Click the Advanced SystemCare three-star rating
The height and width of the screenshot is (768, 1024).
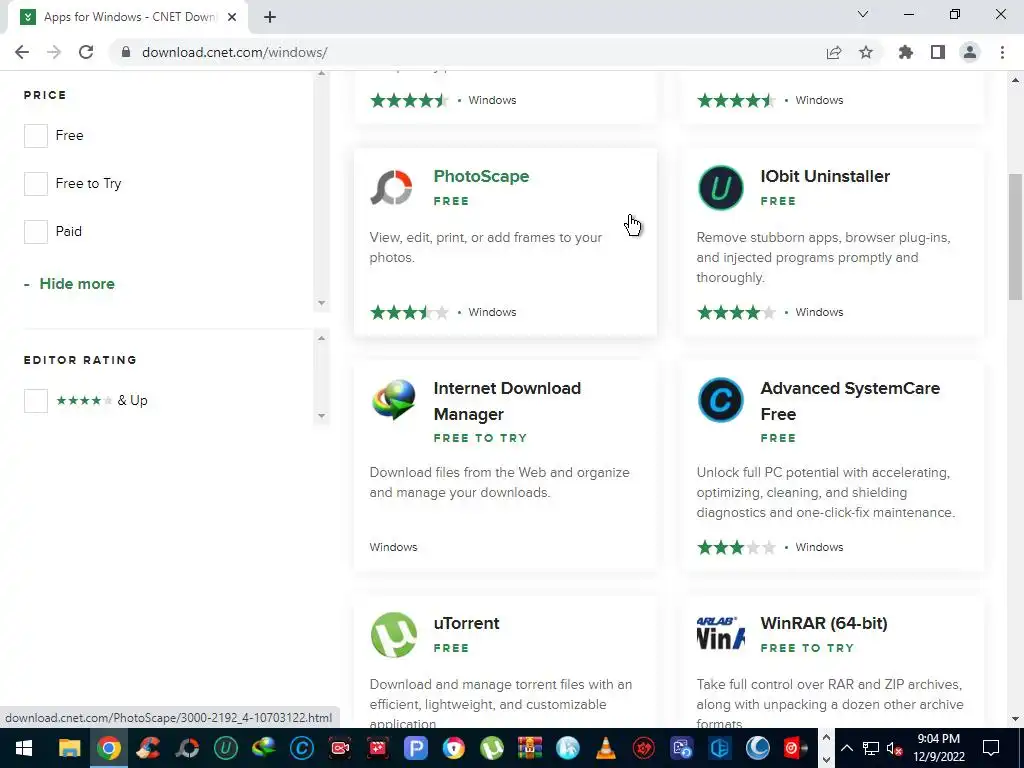(736, 547)
